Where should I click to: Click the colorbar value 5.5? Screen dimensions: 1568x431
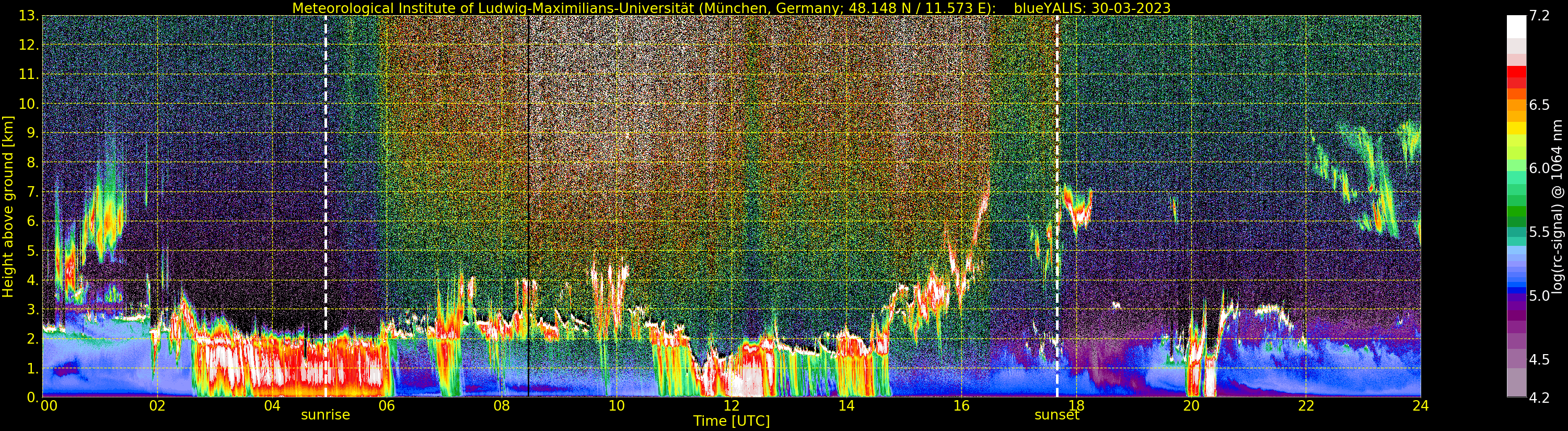(1539, 232)
